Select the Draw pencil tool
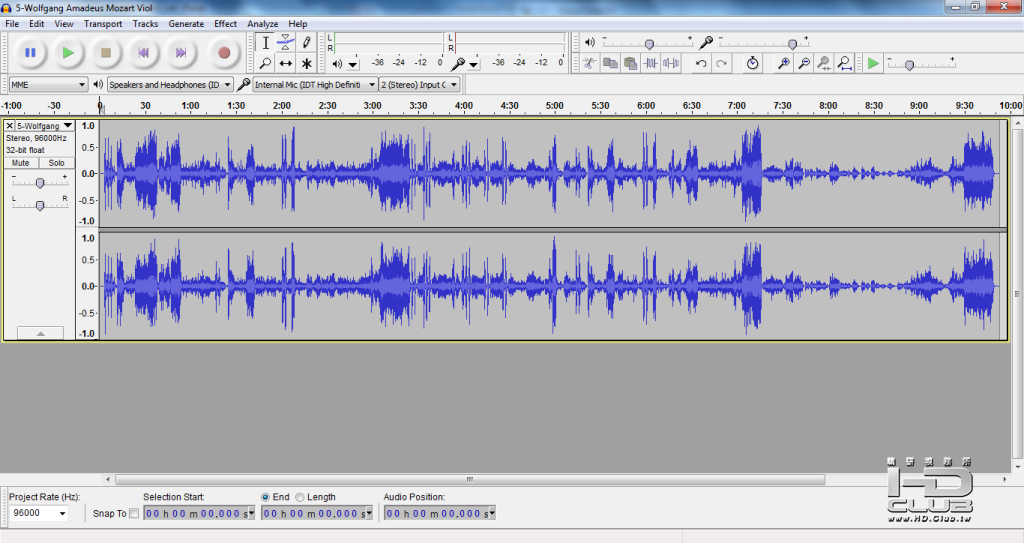This screenshot has height=543, width=1024. [306, 43]
